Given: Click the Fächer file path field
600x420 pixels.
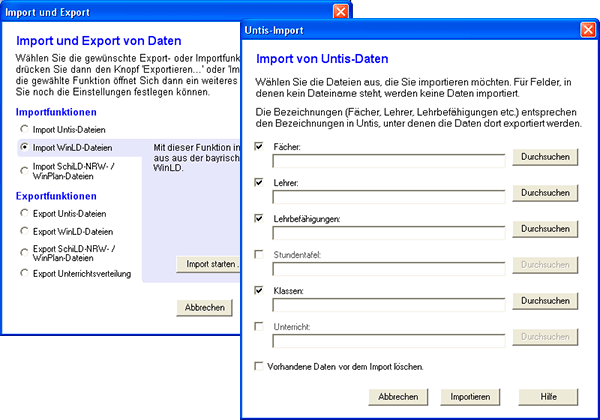Looking at the screenshot, I should pyautogui.click(x=389, y=161).
